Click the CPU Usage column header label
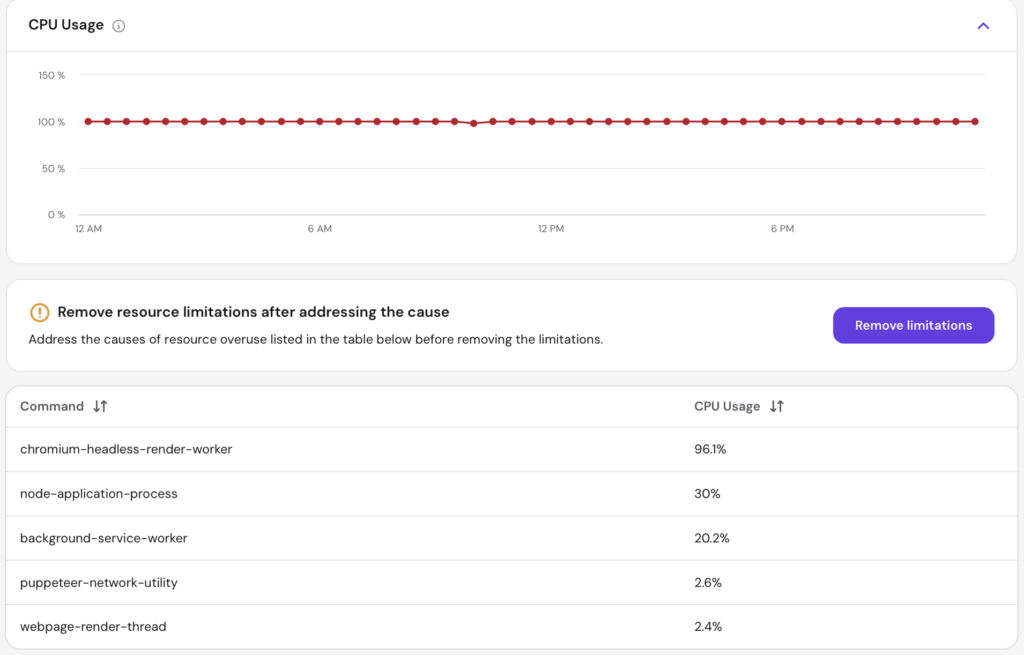1024x655 pixels. click(x=727, y=406)
